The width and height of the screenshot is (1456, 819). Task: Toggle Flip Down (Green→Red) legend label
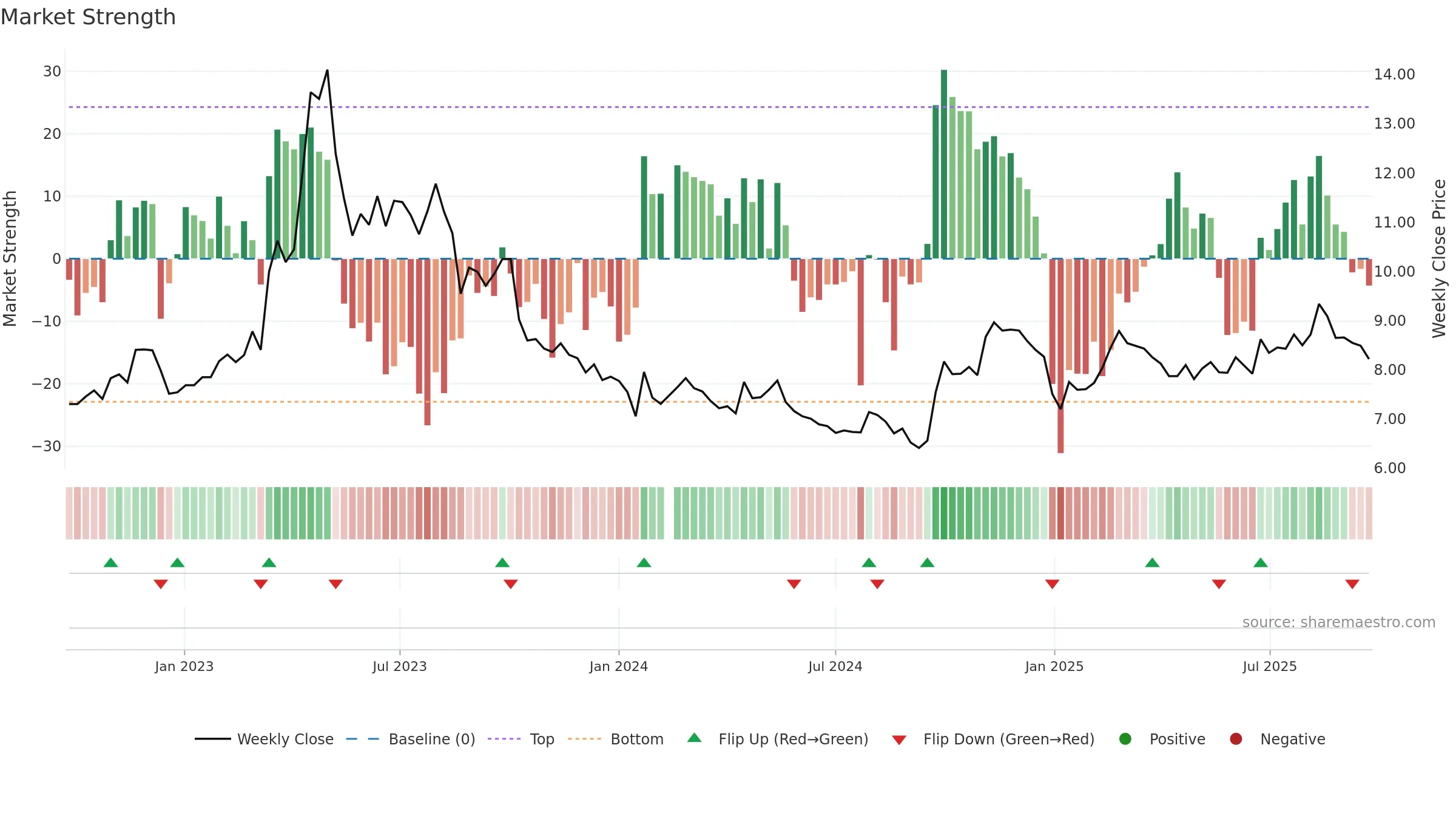click(1009, 739)
